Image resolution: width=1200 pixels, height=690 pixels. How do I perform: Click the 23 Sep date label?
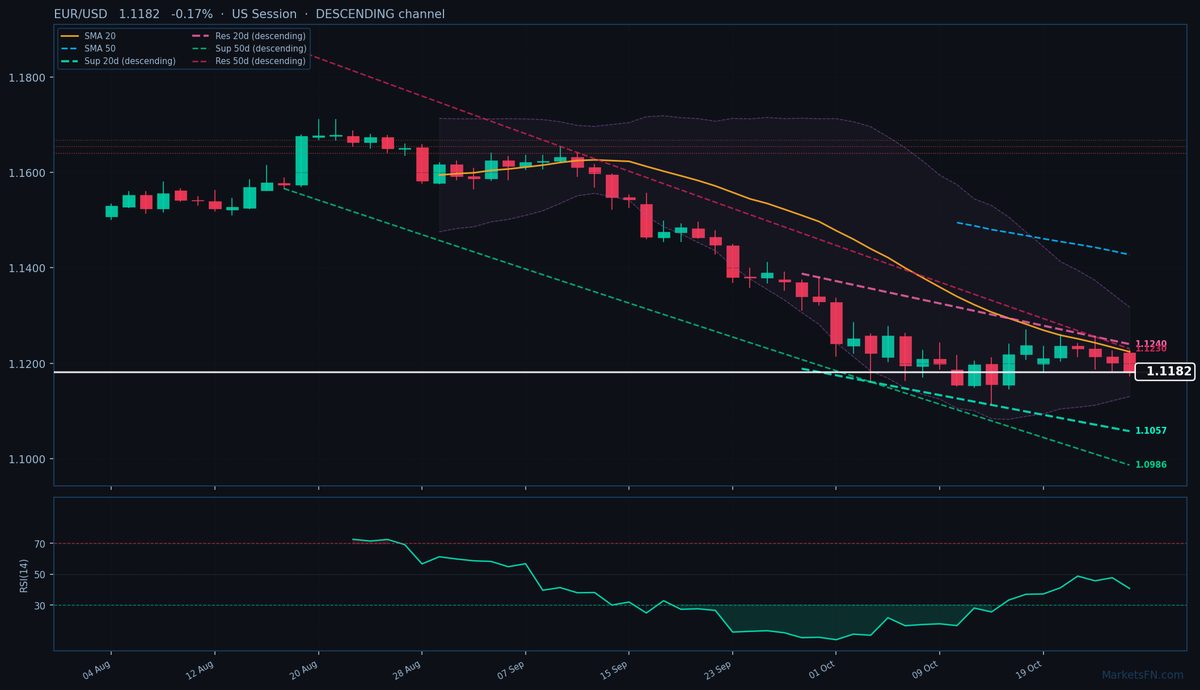pyautogui.click(x=718, y=669)
